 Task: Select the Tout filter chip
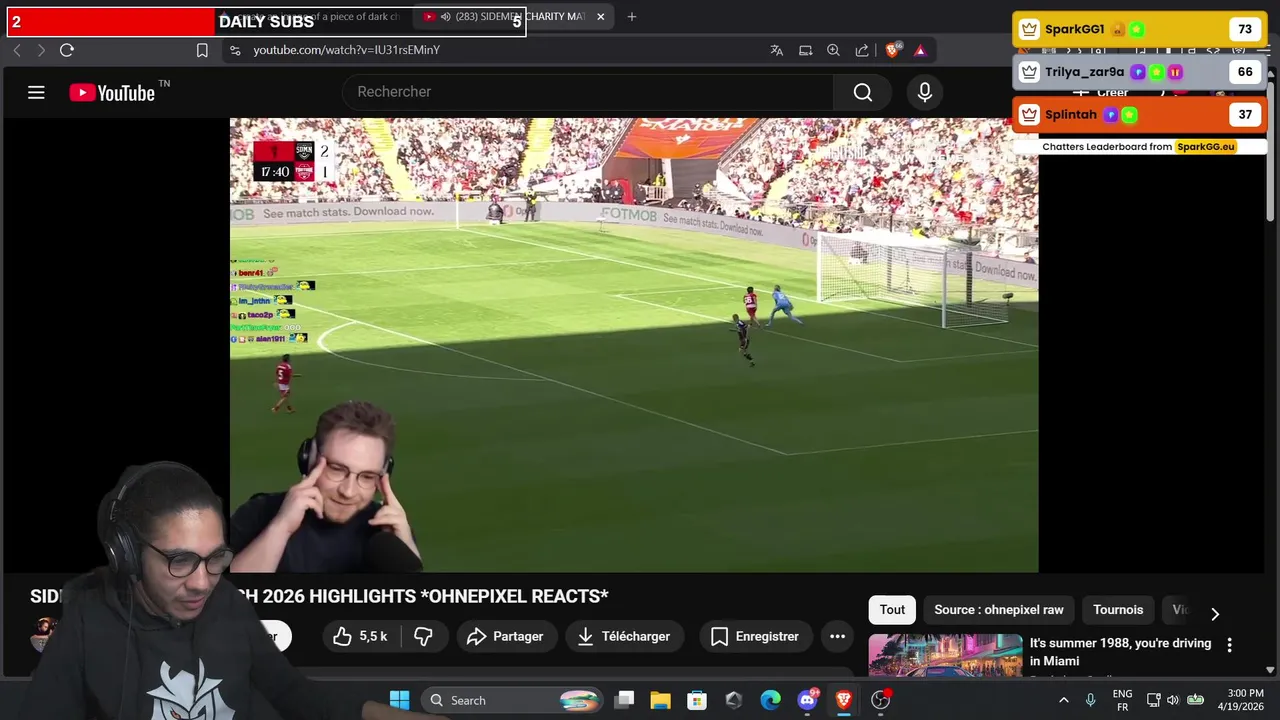892,609
